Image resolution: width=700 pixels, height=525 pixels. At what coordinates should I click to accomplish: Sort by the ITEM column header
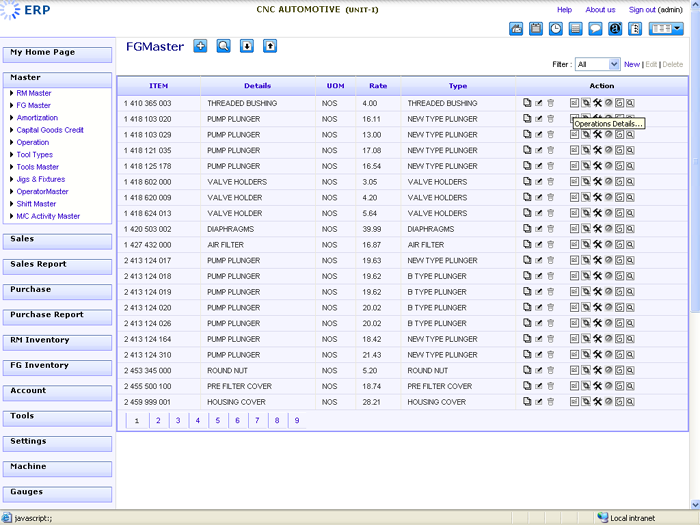158,86
